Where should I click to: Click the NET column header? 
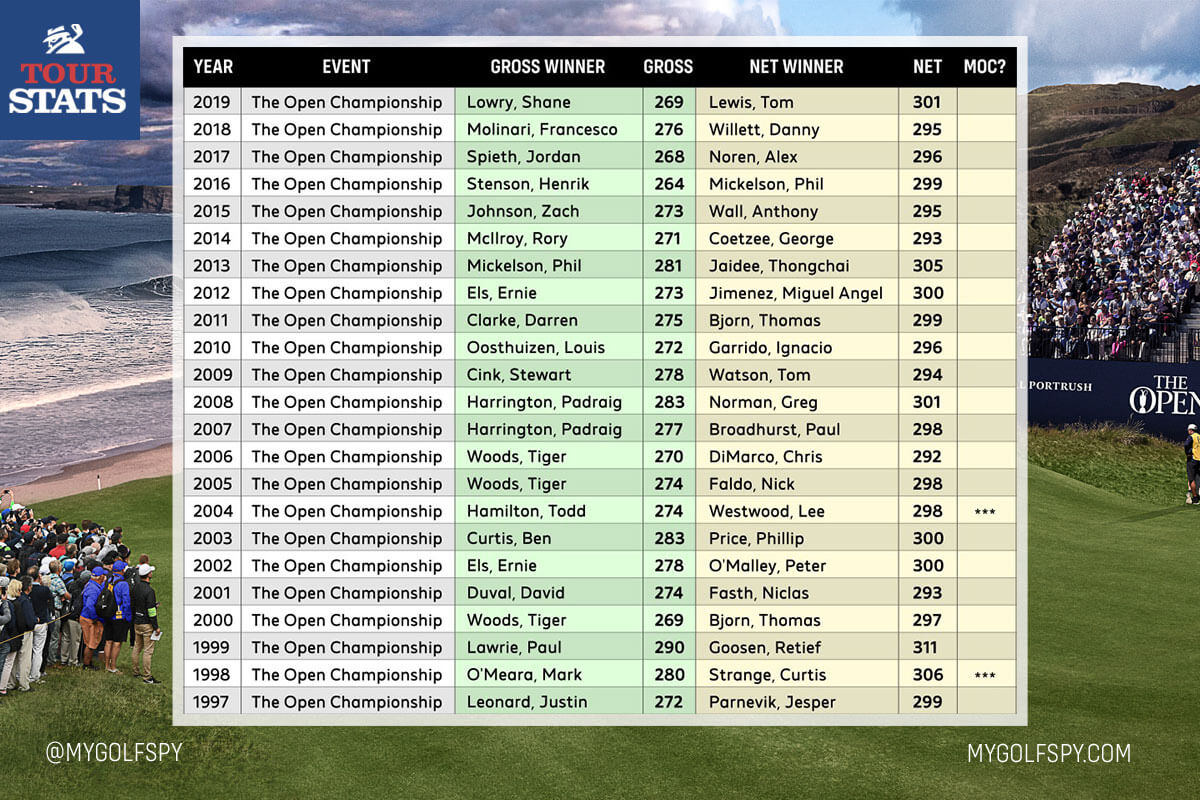[x=927, y=67]
